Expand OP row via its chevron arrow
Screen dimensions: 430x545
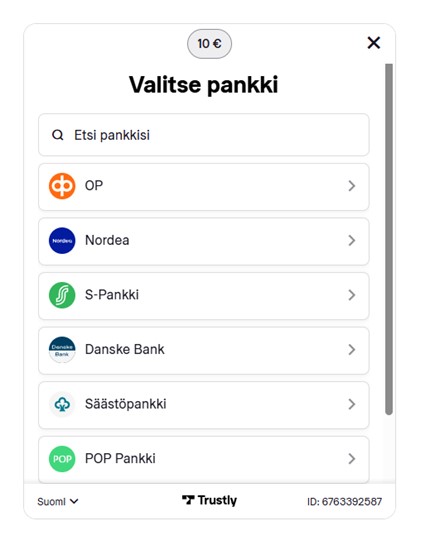[x=352, y=186]
